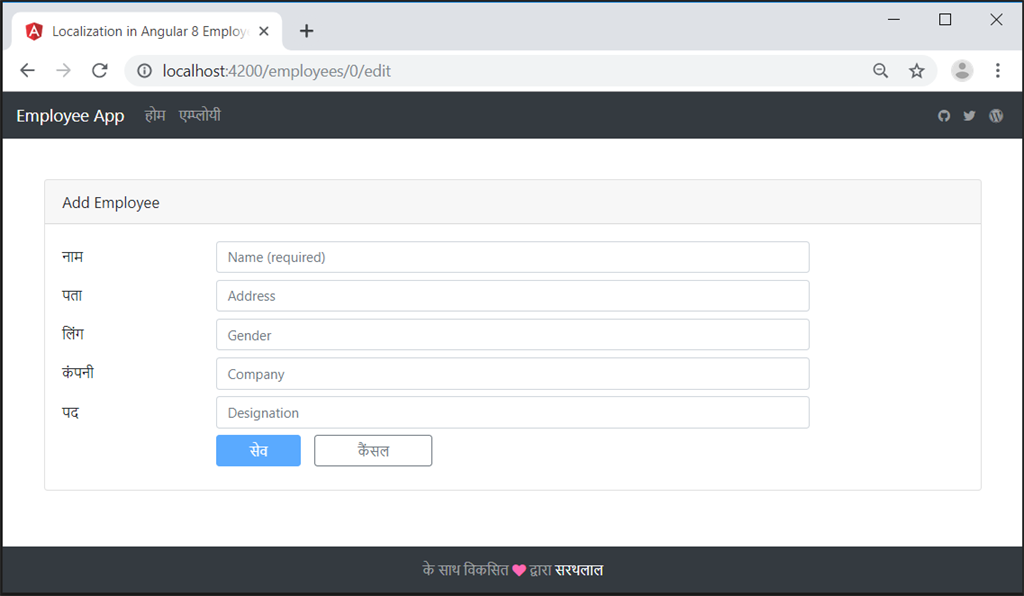This screenshot has width=1024, height=596.
Task: Open the browser zoom search icon
Action: click(x=880, y=71)
